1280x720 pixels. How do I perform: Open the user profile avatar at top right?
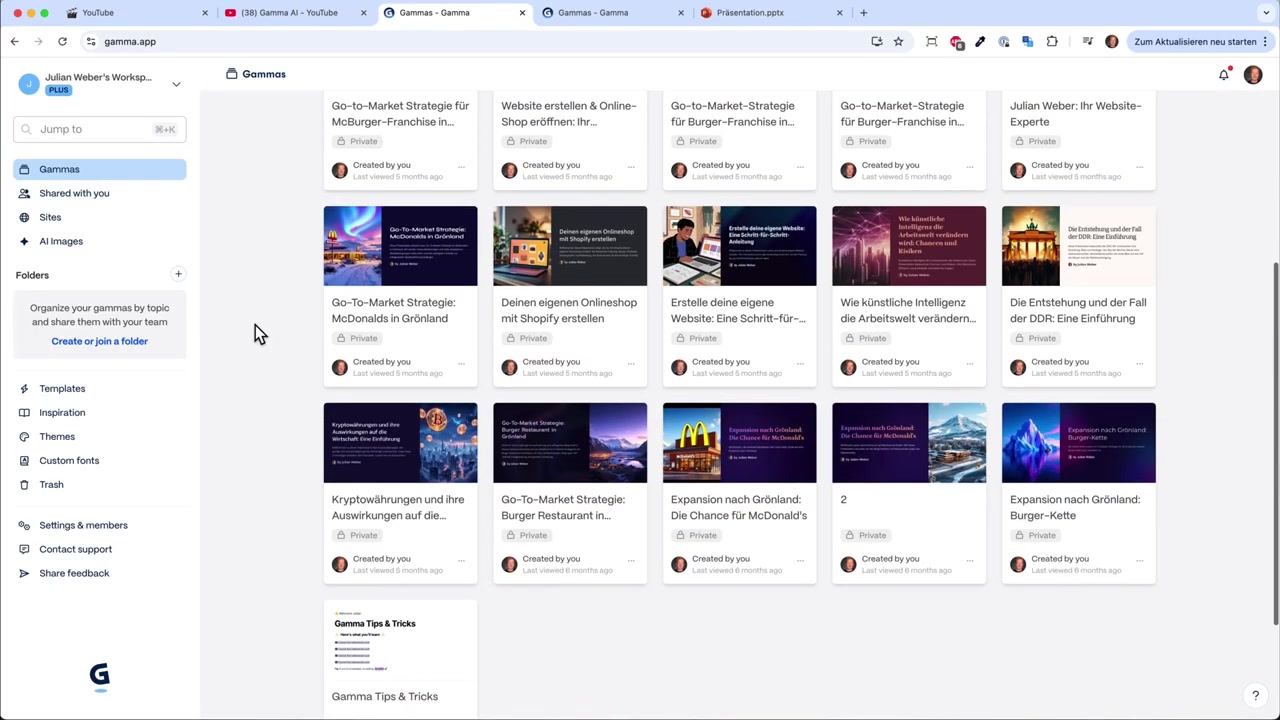[x=1252, y=74]
